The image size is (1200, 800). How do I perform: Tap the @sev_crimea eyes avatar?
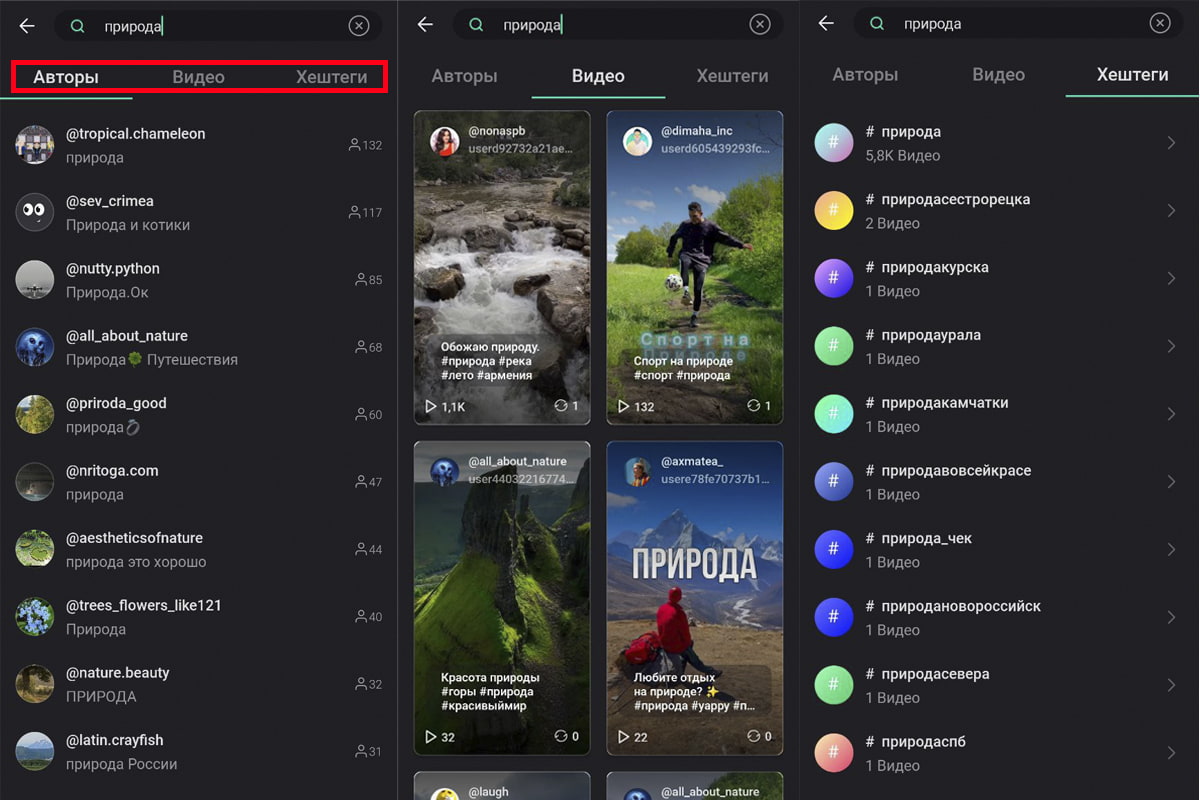[x=35, y=212]
